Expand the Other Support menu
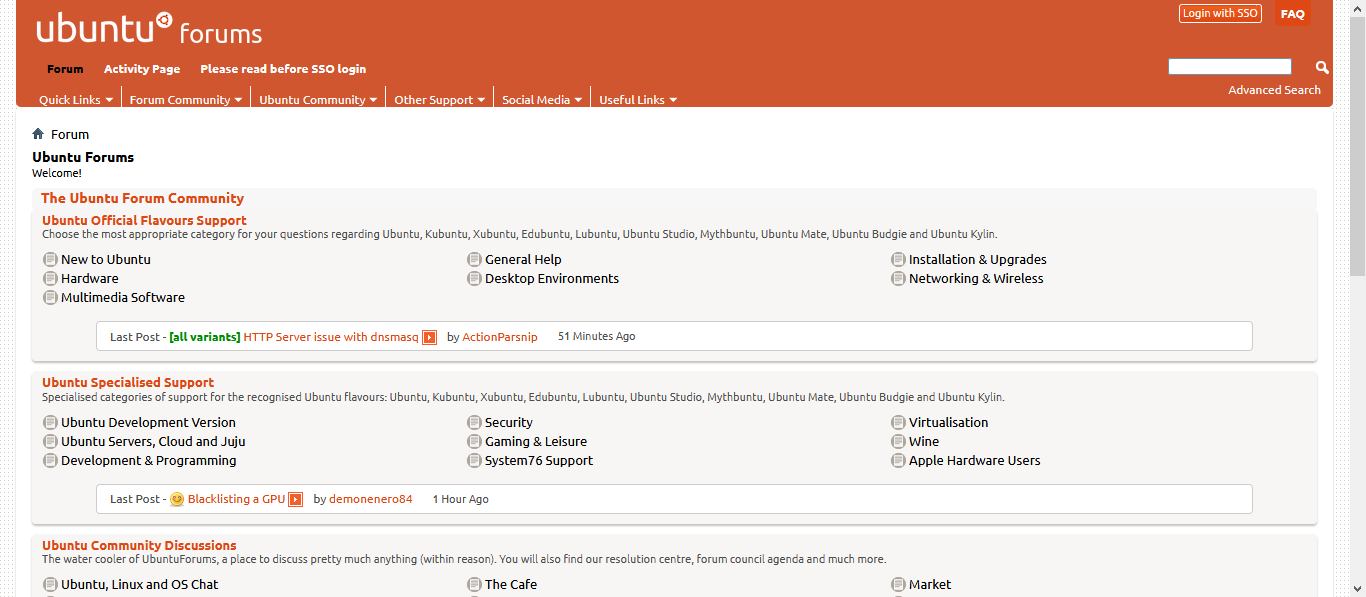1366x597 pixels. point(439,100)
